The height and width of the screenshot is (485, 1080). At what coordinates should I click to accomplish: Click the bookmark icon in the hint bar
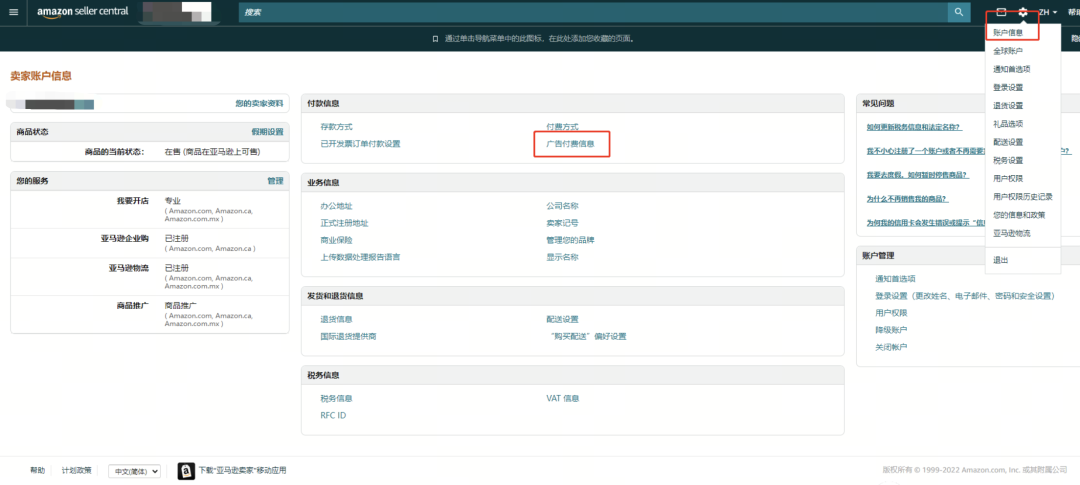pyautogui.click(x=435, y=39)
